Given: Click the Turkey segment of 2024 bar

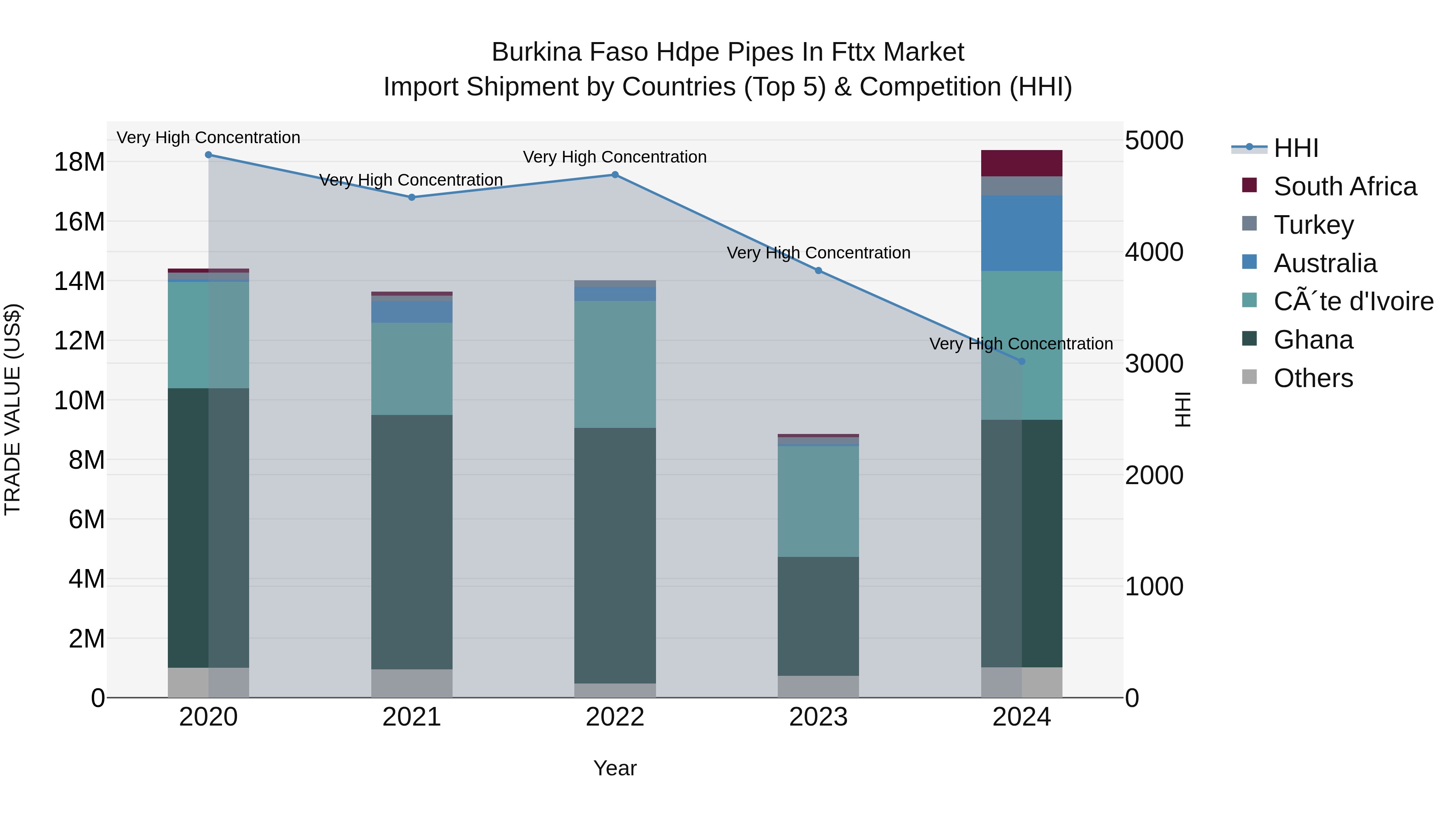Looking at the screenshot, I should [1021, 186].
